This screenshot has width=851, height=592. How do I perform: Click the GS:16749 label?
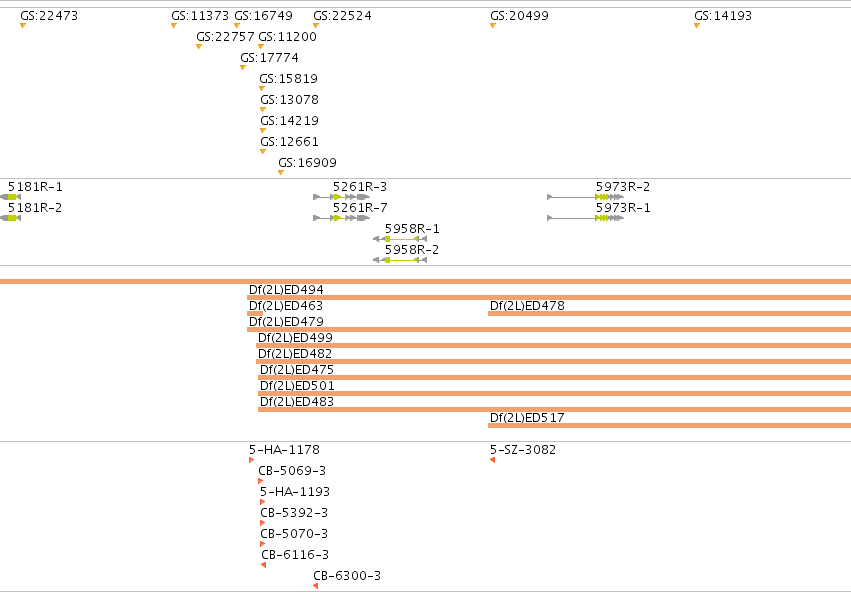click(263, 16)
